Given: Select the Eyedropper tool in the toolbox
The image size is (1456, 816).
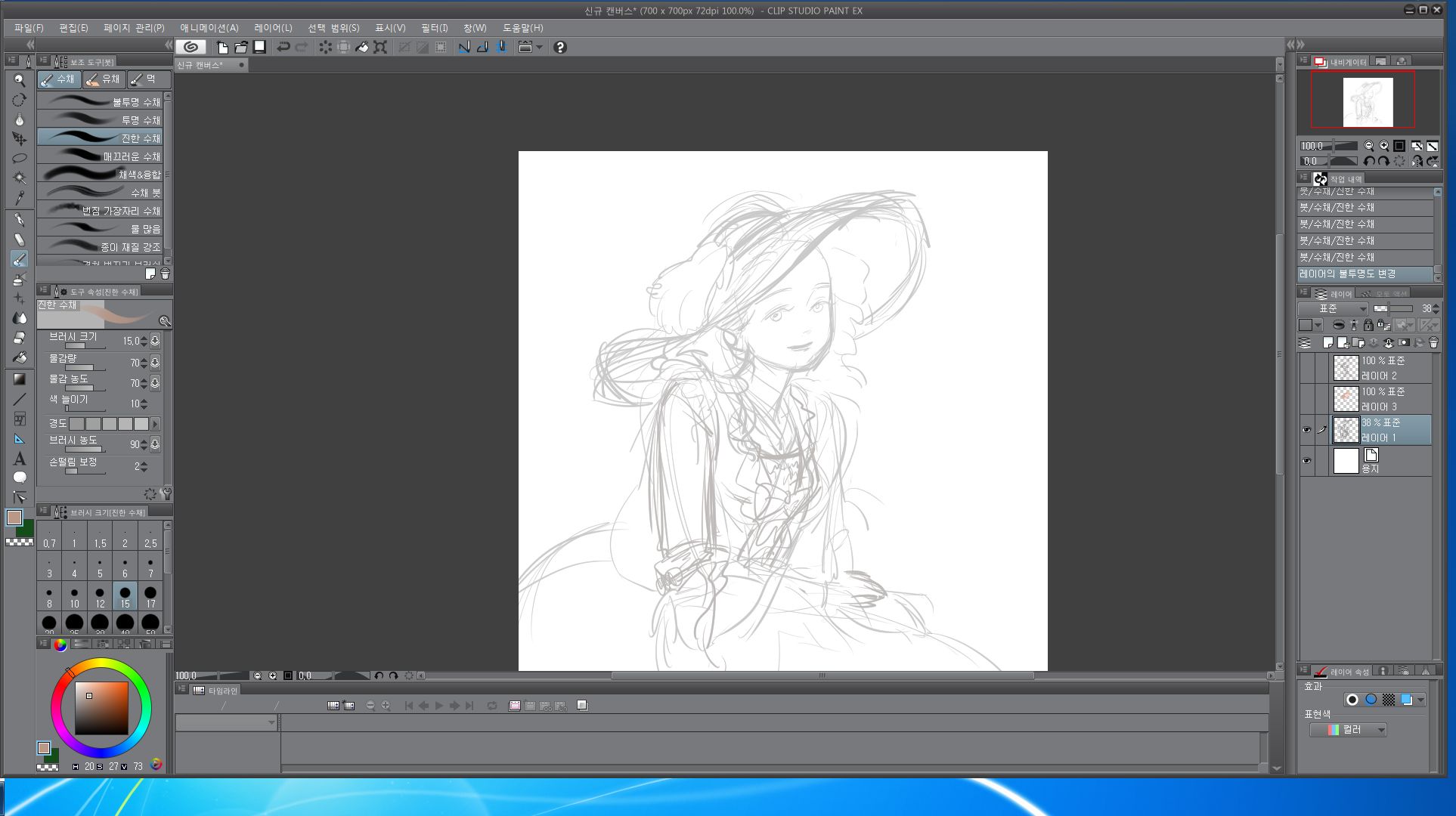Looking at the screenshot, I should [x=20, y=198].
